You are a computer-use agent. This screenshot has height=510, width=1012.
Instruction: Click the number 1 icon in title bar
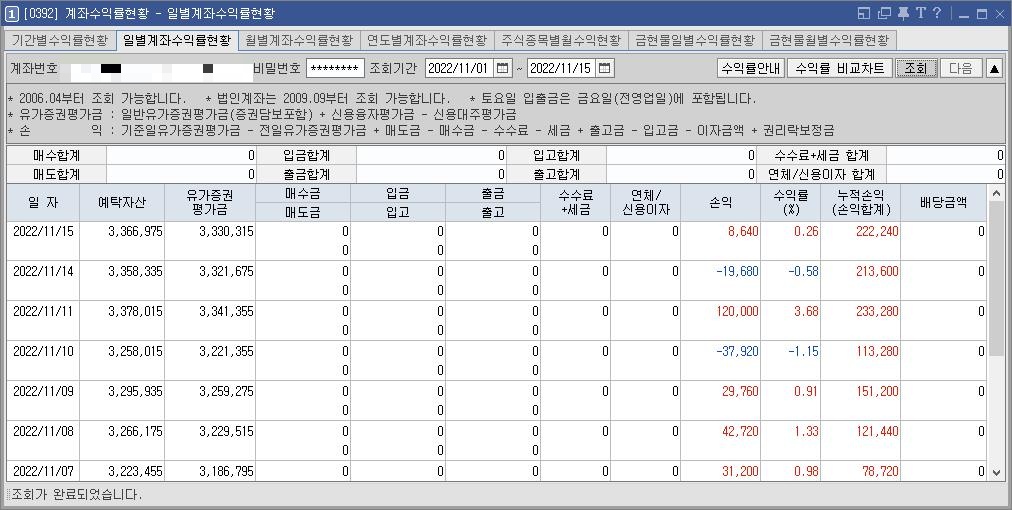[x=12, y=14]
